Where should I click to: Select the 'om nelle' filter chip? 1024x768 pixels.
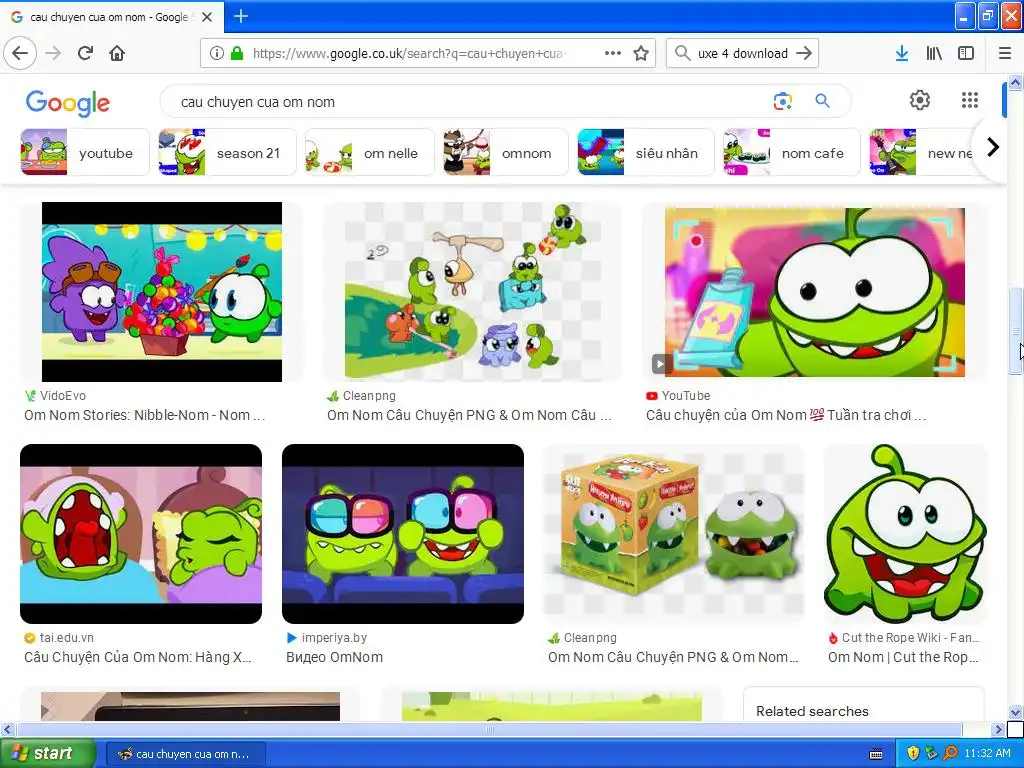coord(370,153)
